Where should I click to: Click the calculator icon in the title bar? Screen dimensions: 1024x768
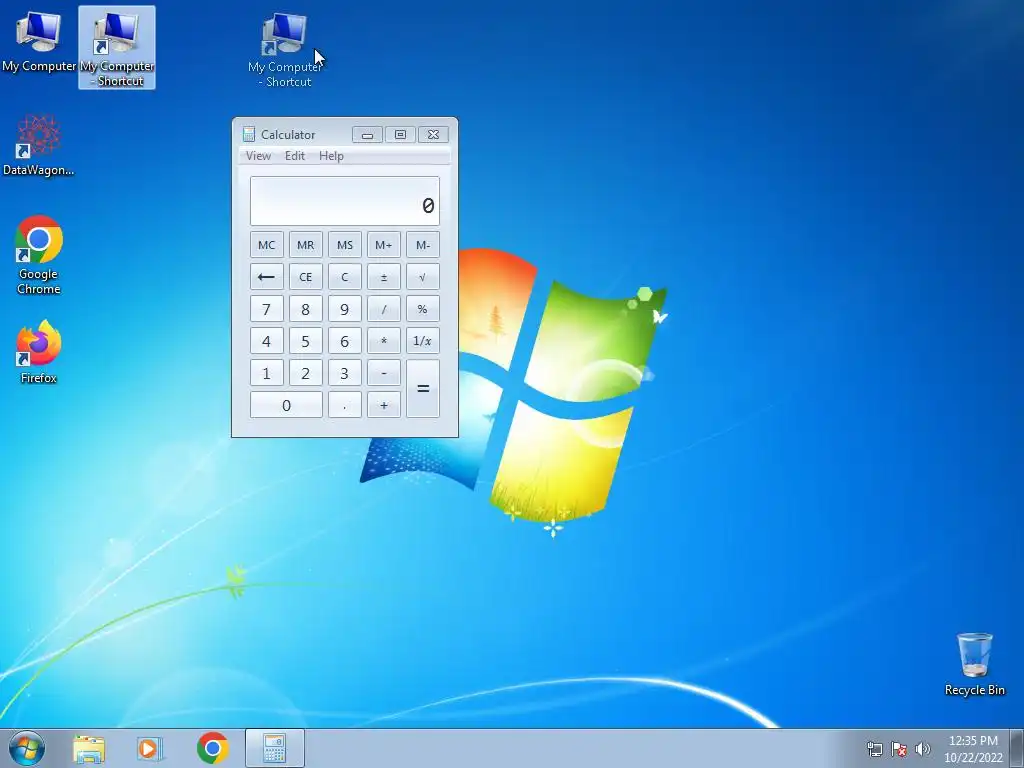(x=249, y=135)
